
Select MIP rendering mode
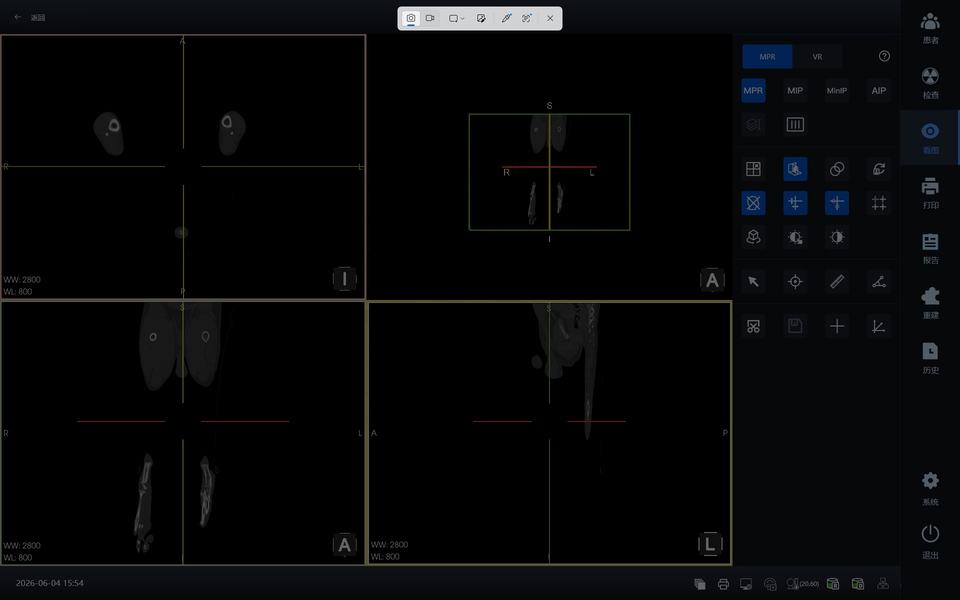click(795, 91)
